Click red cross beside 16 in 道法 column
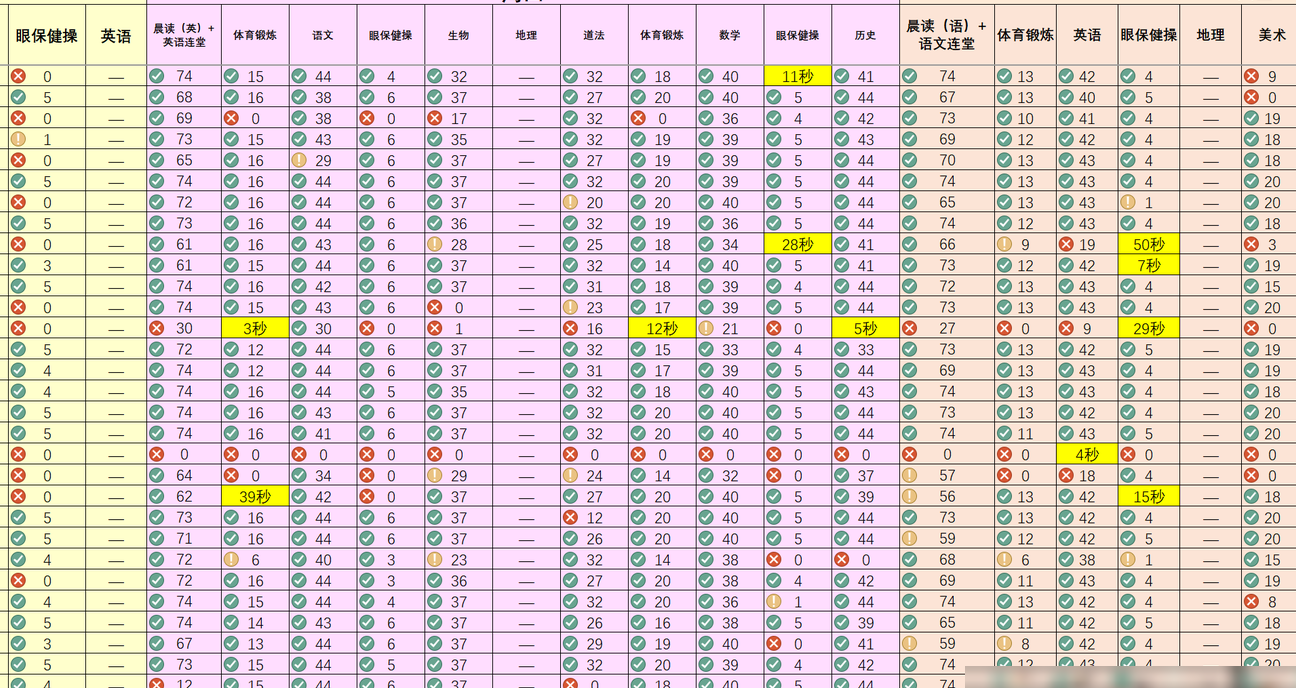This screenshot has width=1296, height=688. 570,328
